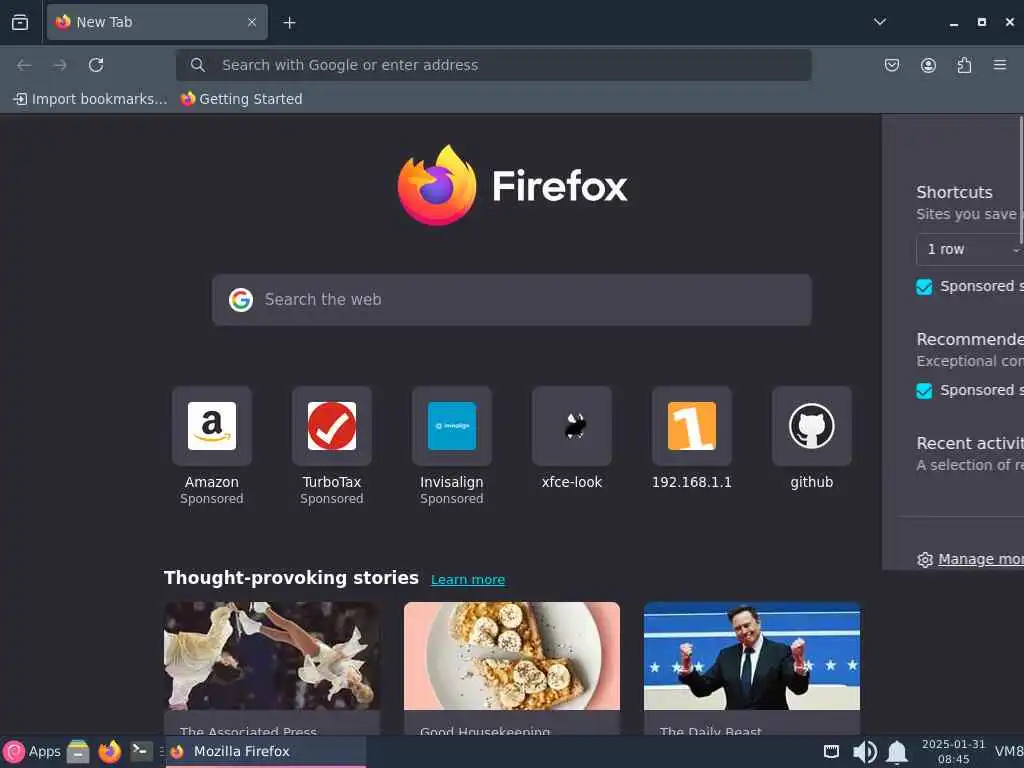Click Learn more link beside stories
This screenshot has width=1024, height=768.
468,579
